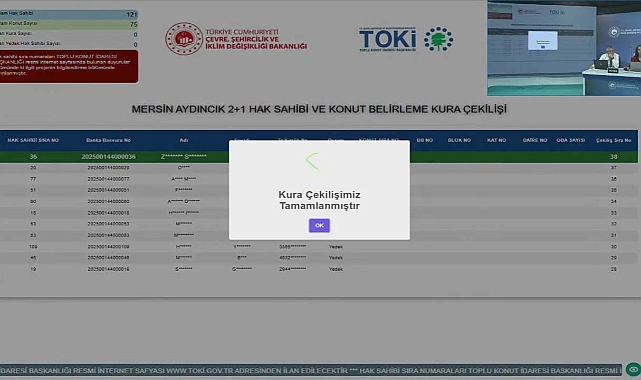Open the live camera feed thumbnail

[564, 48]
